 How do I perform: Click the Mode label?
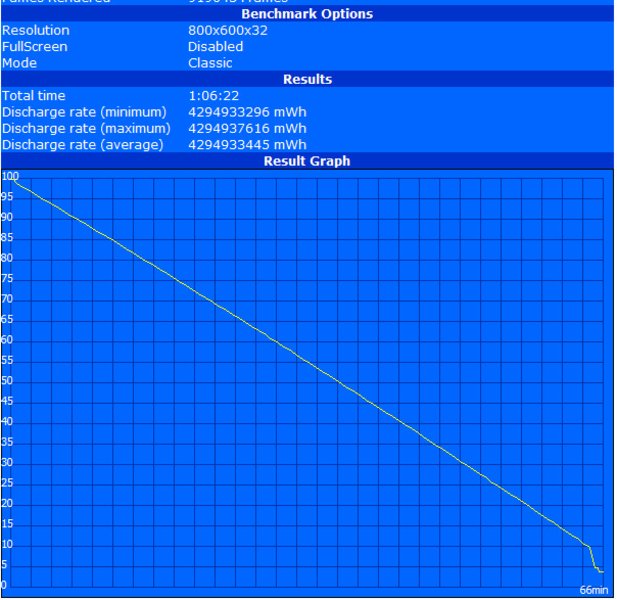coord(19,63)
